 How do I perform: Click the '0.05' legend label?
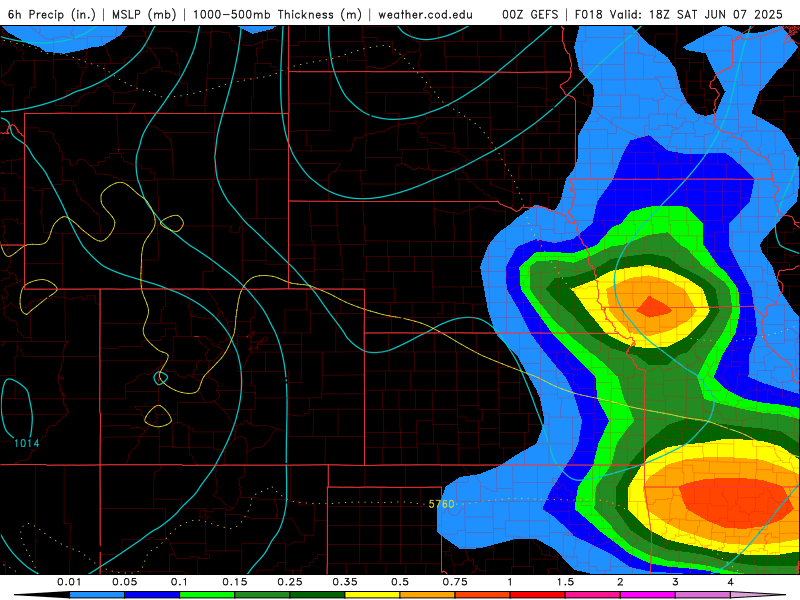coord(124,582)
